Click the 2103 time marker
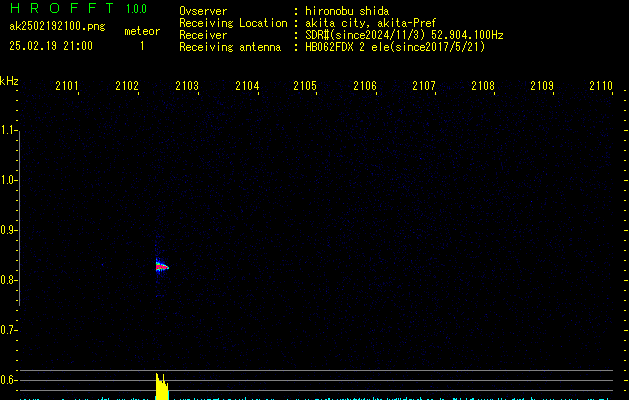 coord(186,87)
